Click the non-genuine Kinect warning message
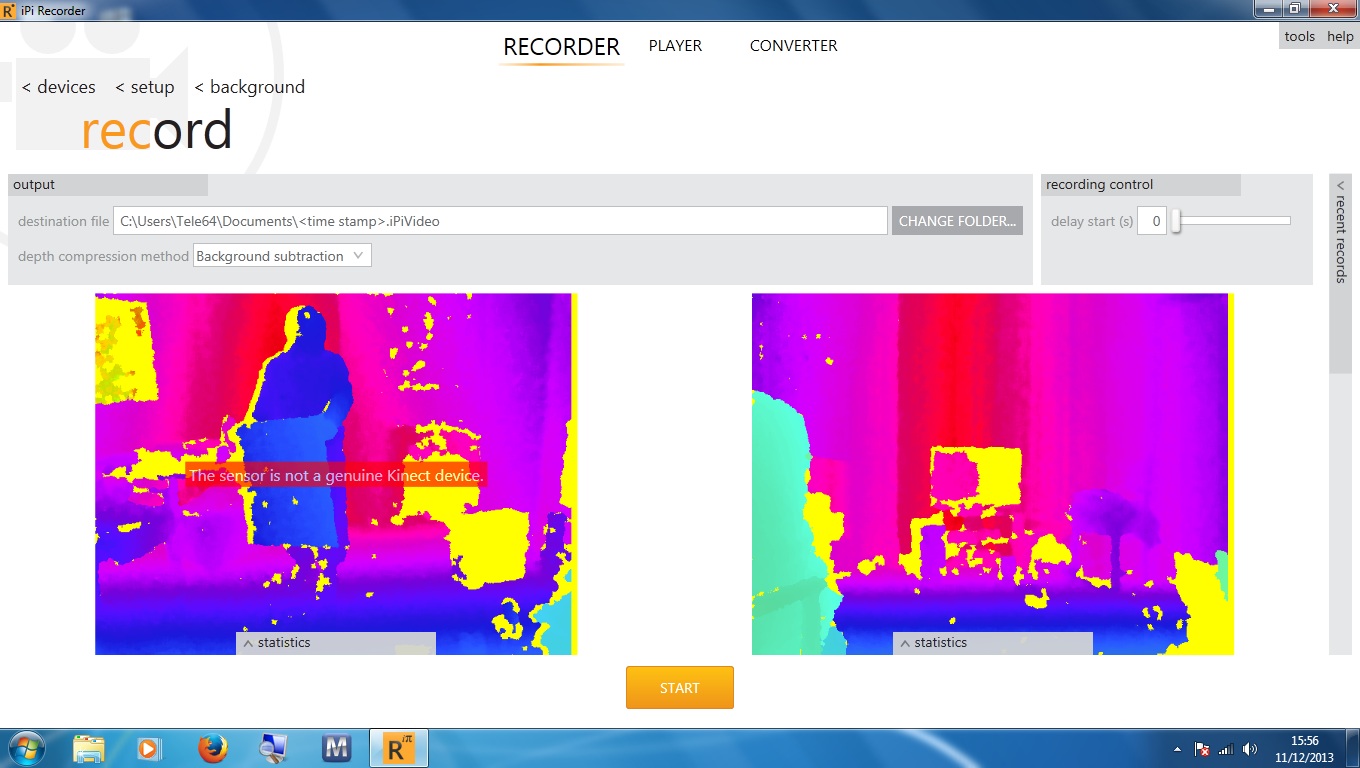This screenshot has height=768, width=1360. pyautogui.click(x=336, y=476)
